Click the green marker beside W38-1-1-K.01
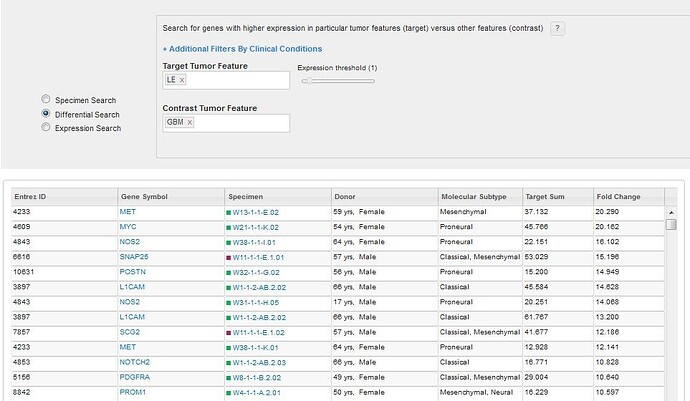 coord(228,348)
